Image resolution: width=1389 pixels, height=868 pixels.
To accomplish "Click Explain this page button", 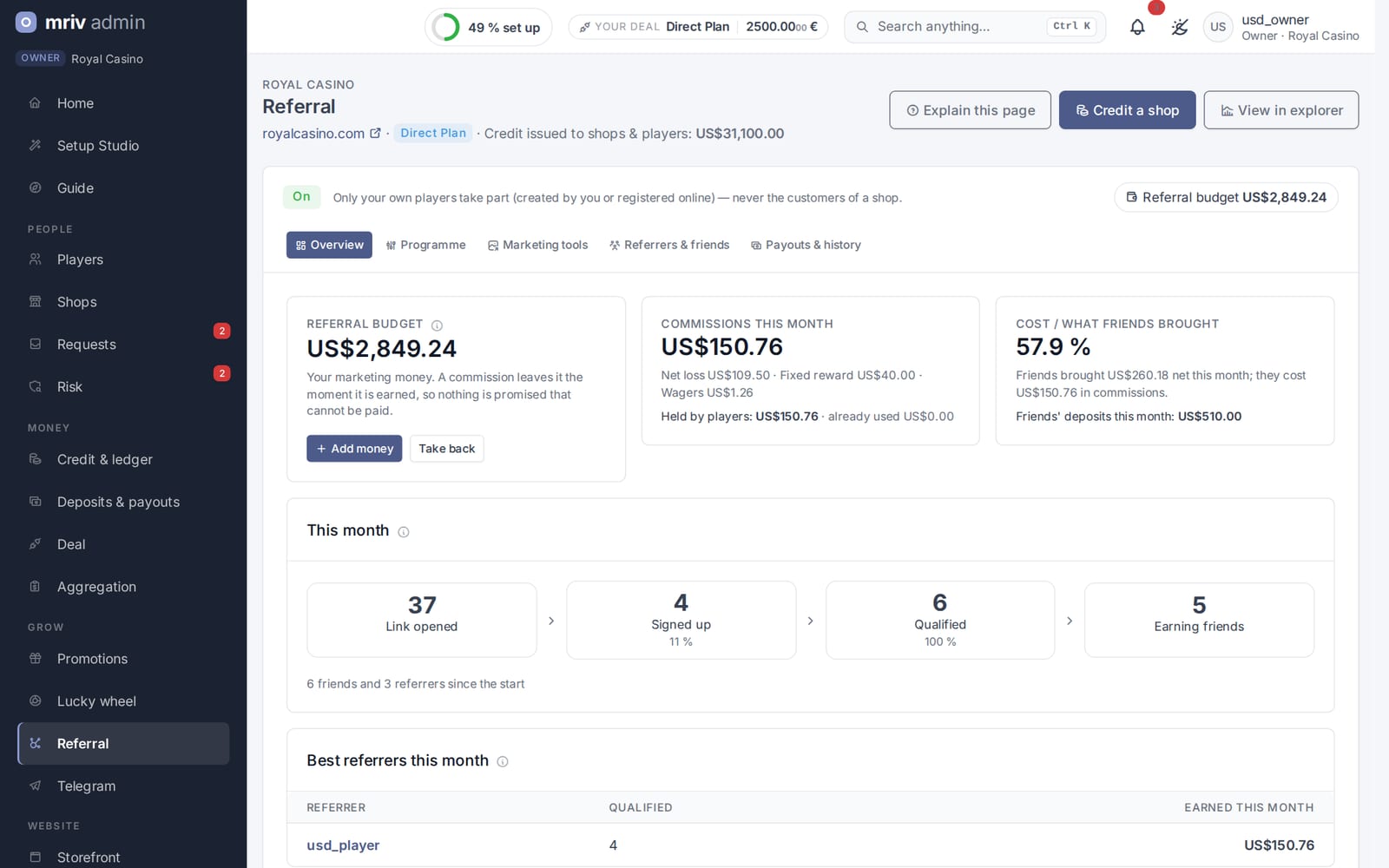I will click(970, 110).
